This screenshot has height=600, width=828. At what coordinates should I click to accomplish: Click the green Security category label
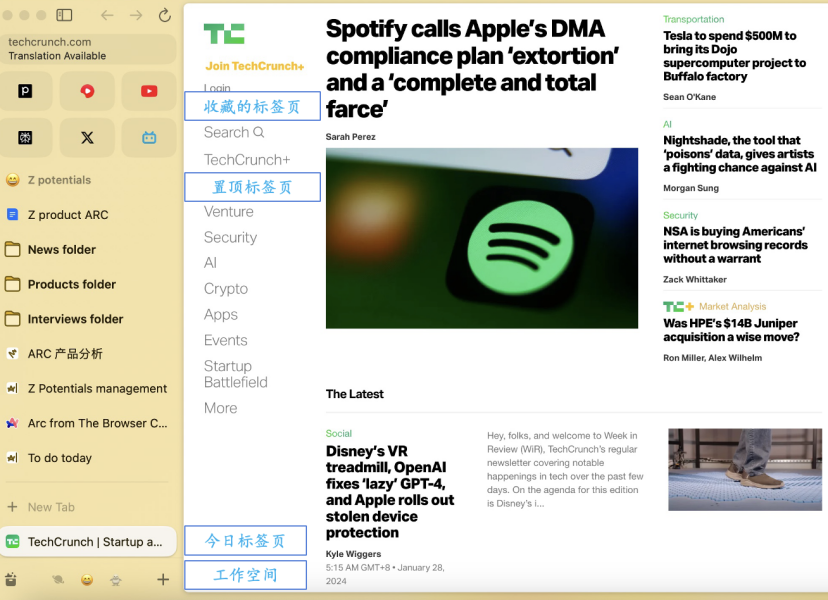coord(680,215)
